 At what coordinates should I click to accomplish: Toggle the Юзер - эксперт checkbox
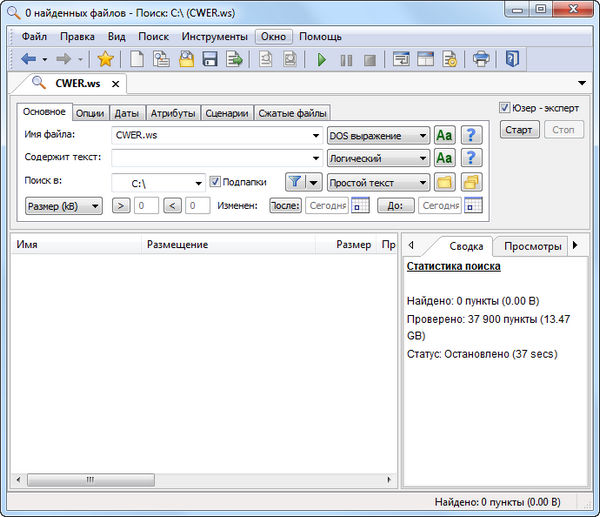(x=505, y=107)
